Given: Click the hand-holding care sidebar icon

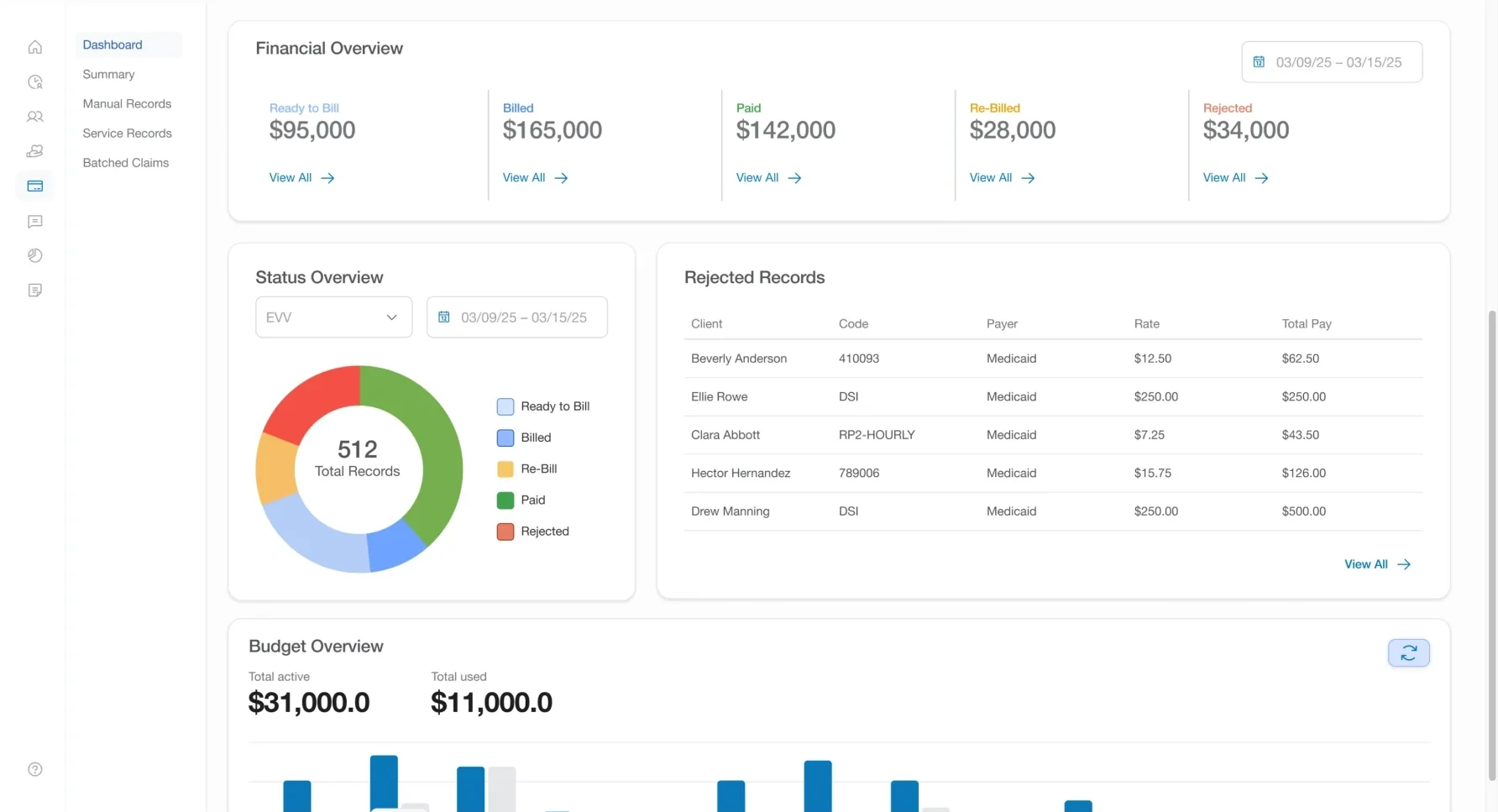Looking at the screenshot, I should tap(34, 151).
